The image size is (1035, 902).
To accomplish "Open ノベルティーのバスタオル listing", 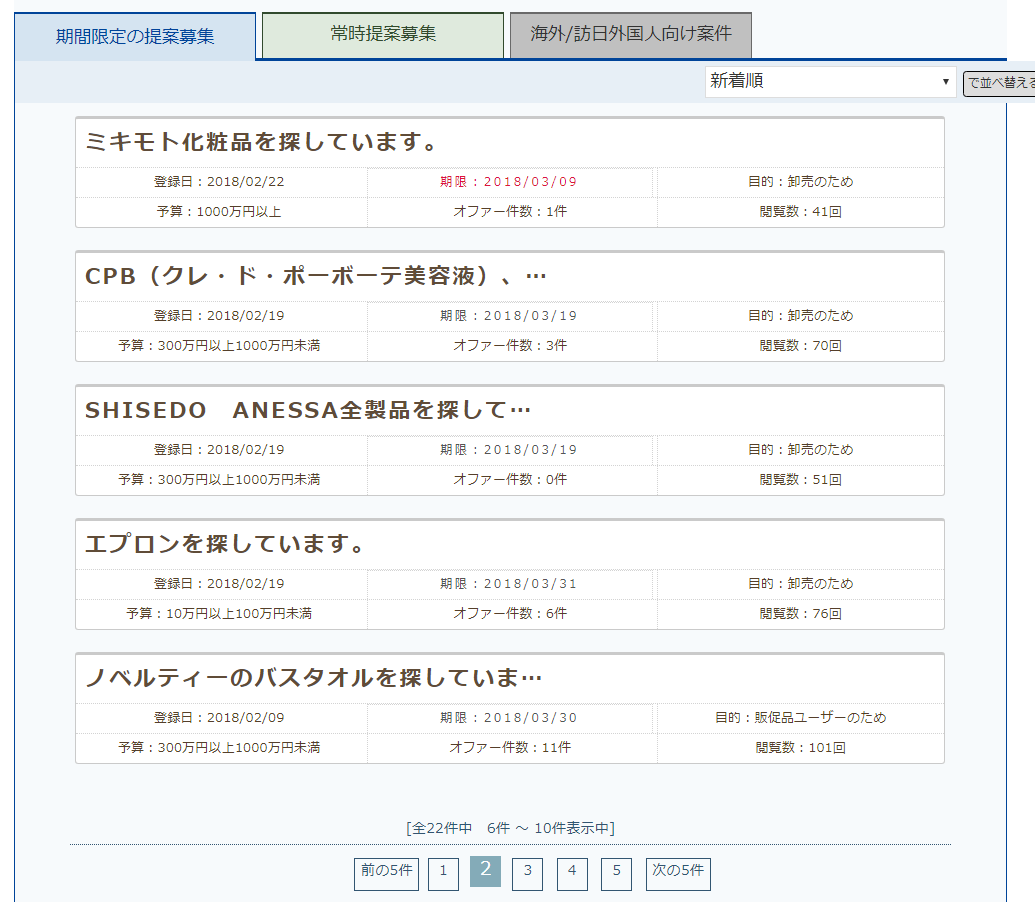I will click(x=314, y=678).
